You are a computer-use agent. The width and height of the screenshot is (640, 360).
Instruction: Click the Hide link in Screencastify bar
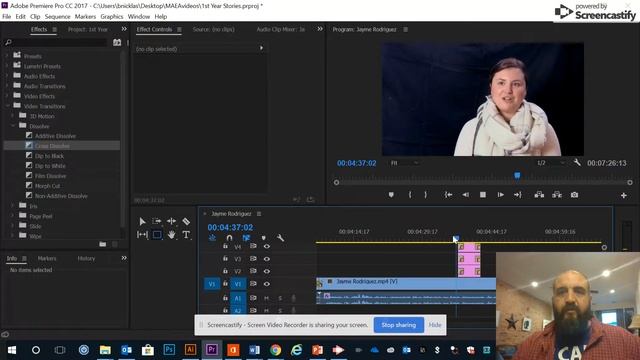pos(435,325)
